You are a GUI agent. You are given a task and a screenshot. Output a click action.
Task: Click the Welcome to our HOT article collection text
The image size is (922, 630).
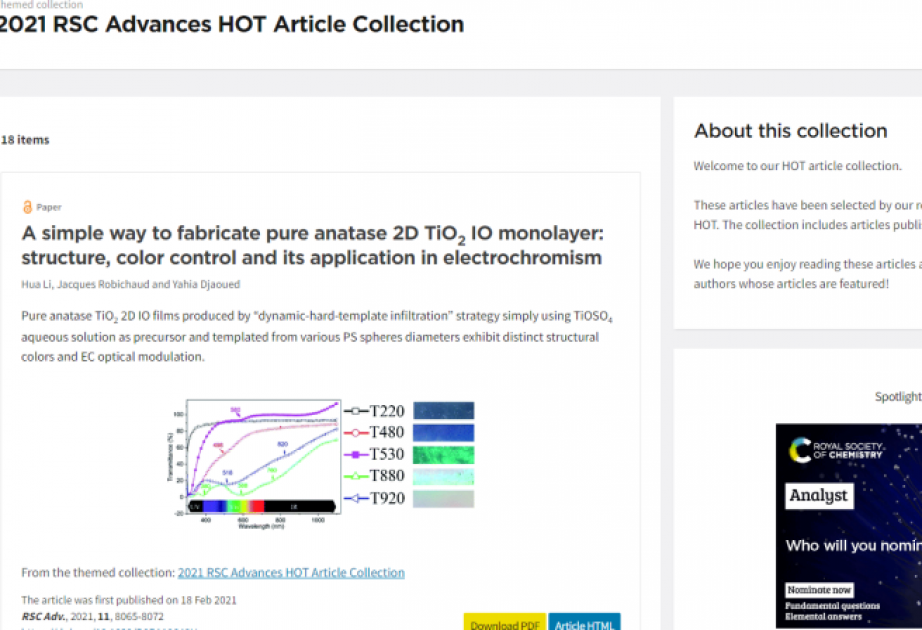click(x=797, y=166)
